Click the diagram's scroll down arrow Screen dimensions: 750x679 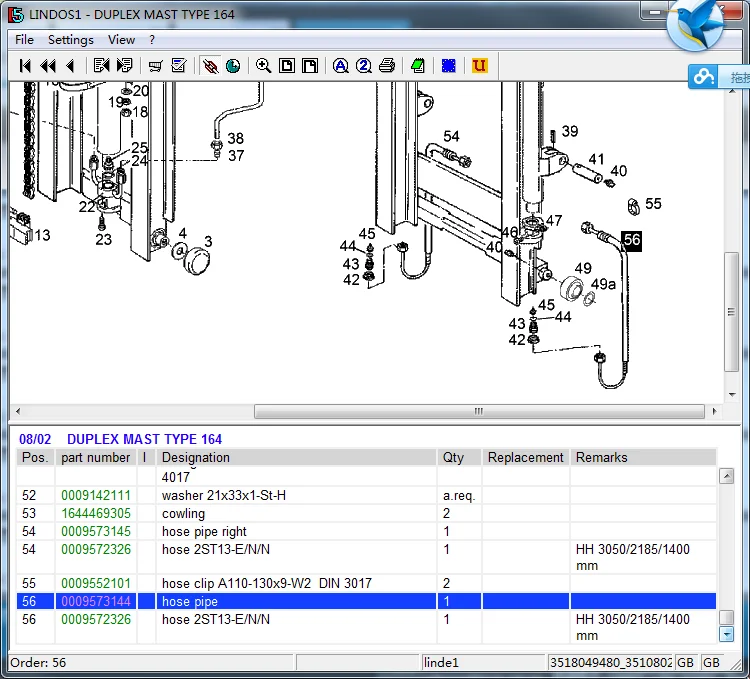point(732,394)
